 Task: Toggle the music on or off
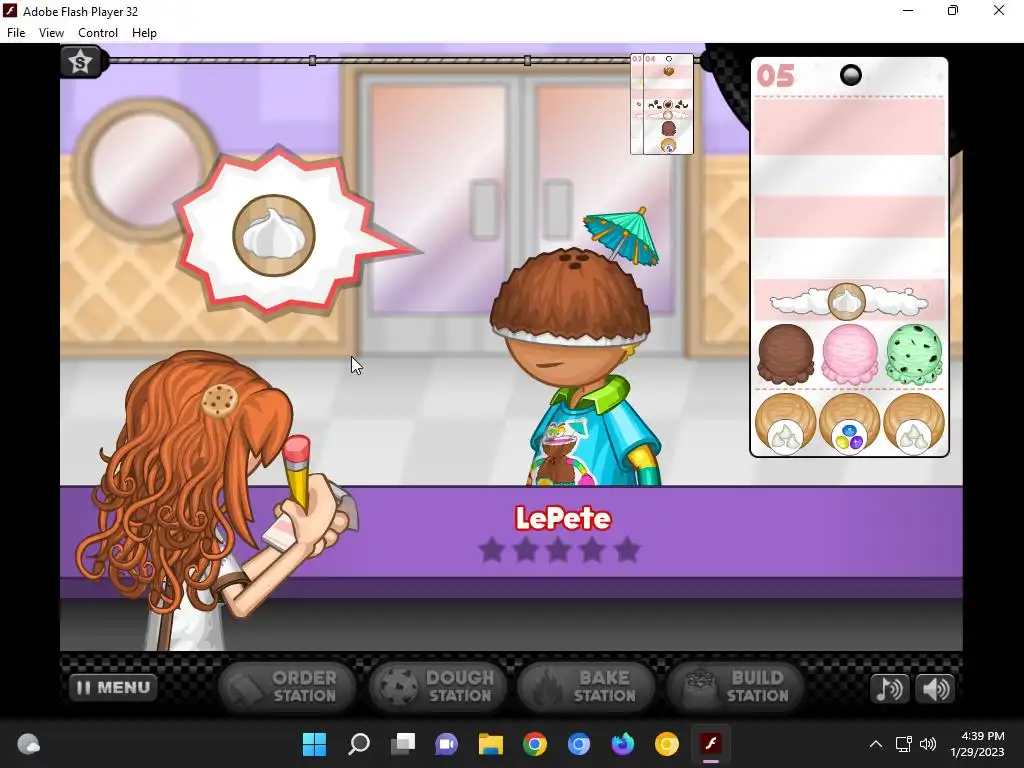[889, 689]
